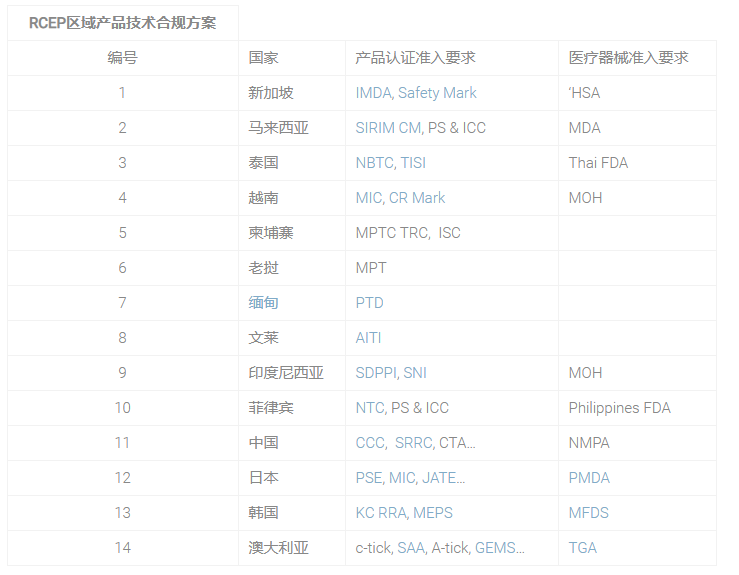Open the AITI link for Brunei
This screenshot has width=739, height=575.
click(x=368, y=337)
